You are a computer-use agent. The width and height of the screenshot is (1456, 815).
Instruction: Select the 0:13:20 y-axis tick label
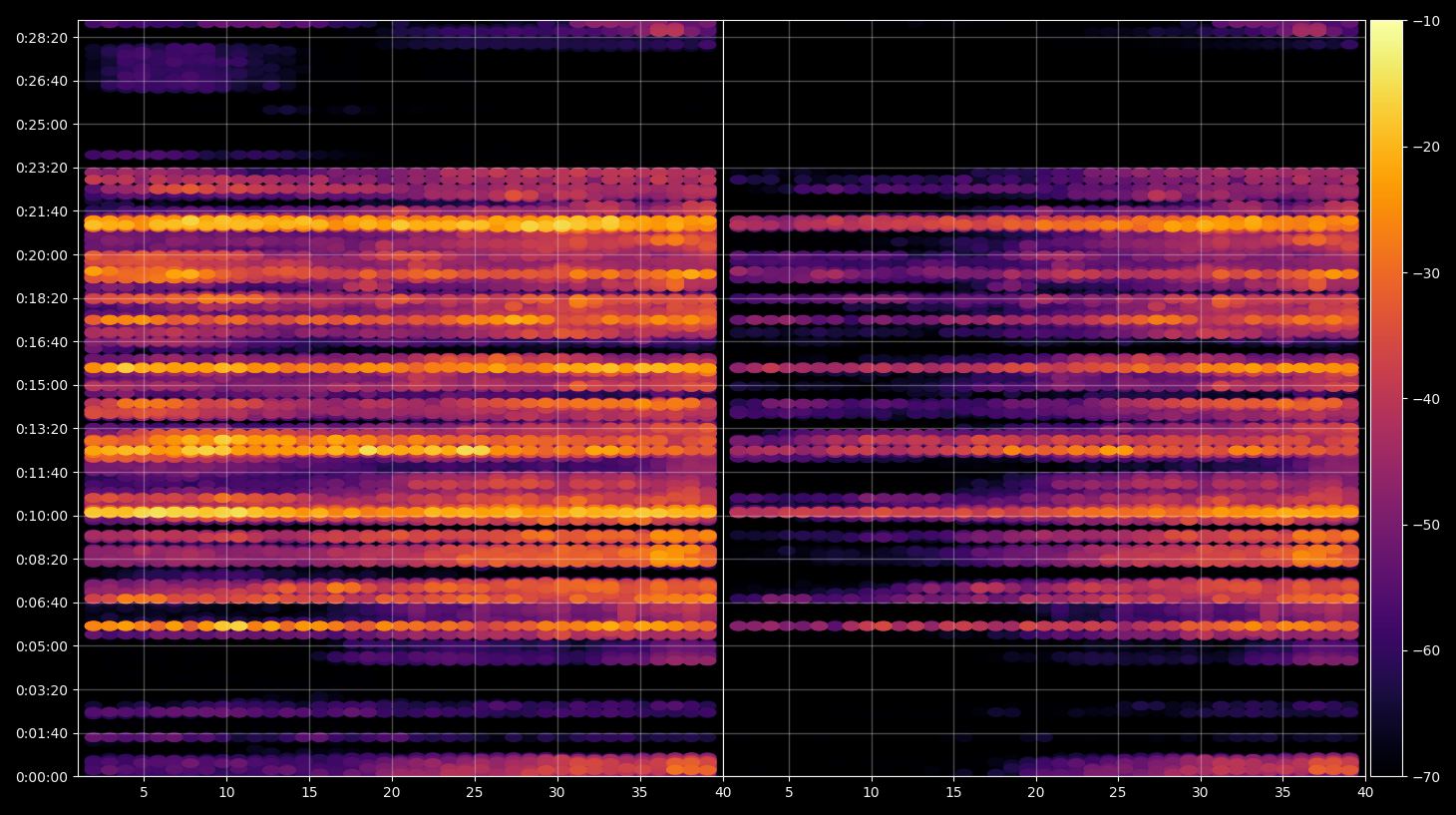42,429
